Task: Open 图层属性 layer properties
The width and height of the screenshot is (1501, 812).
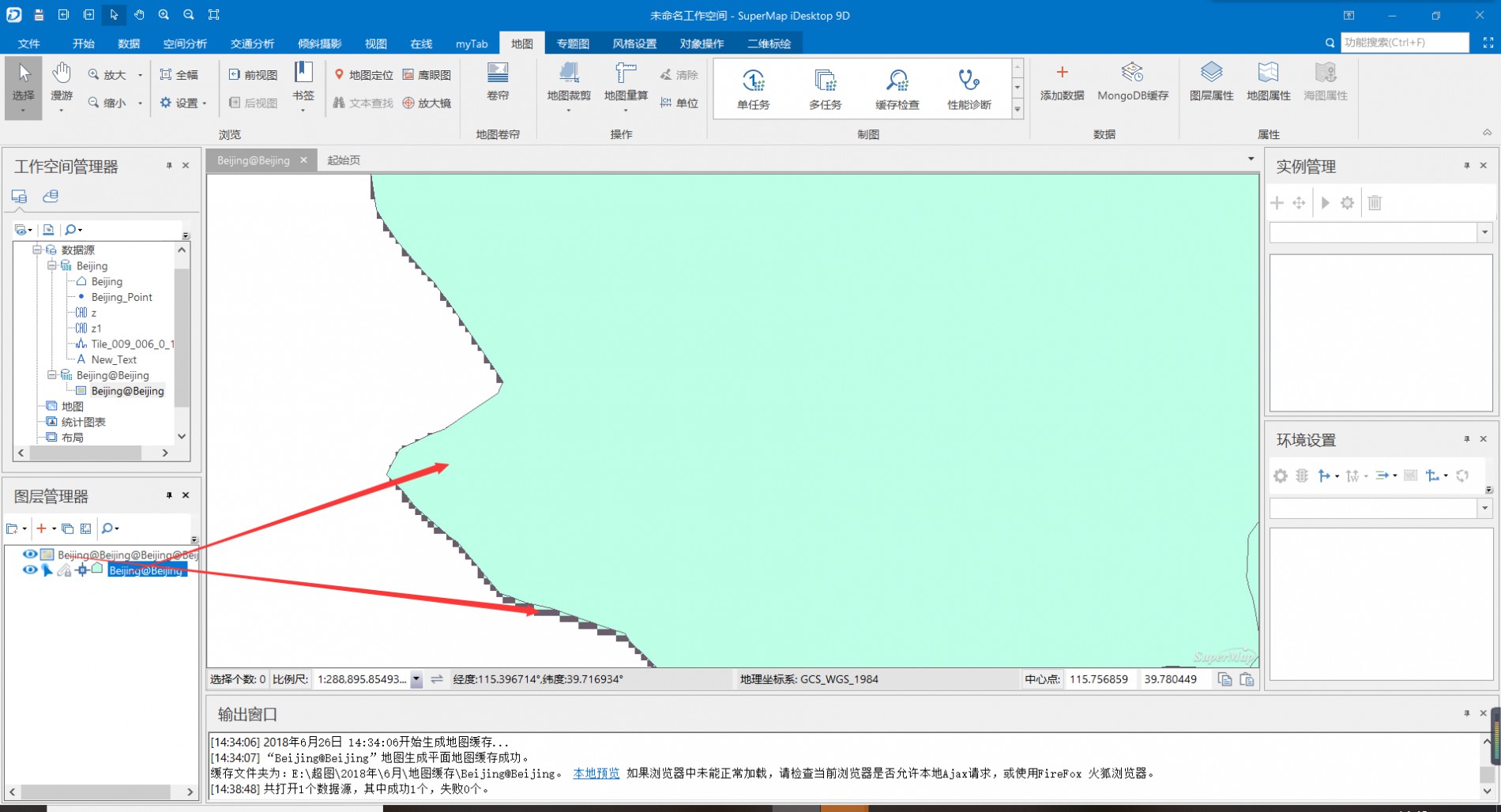Action: point(1211,83)
